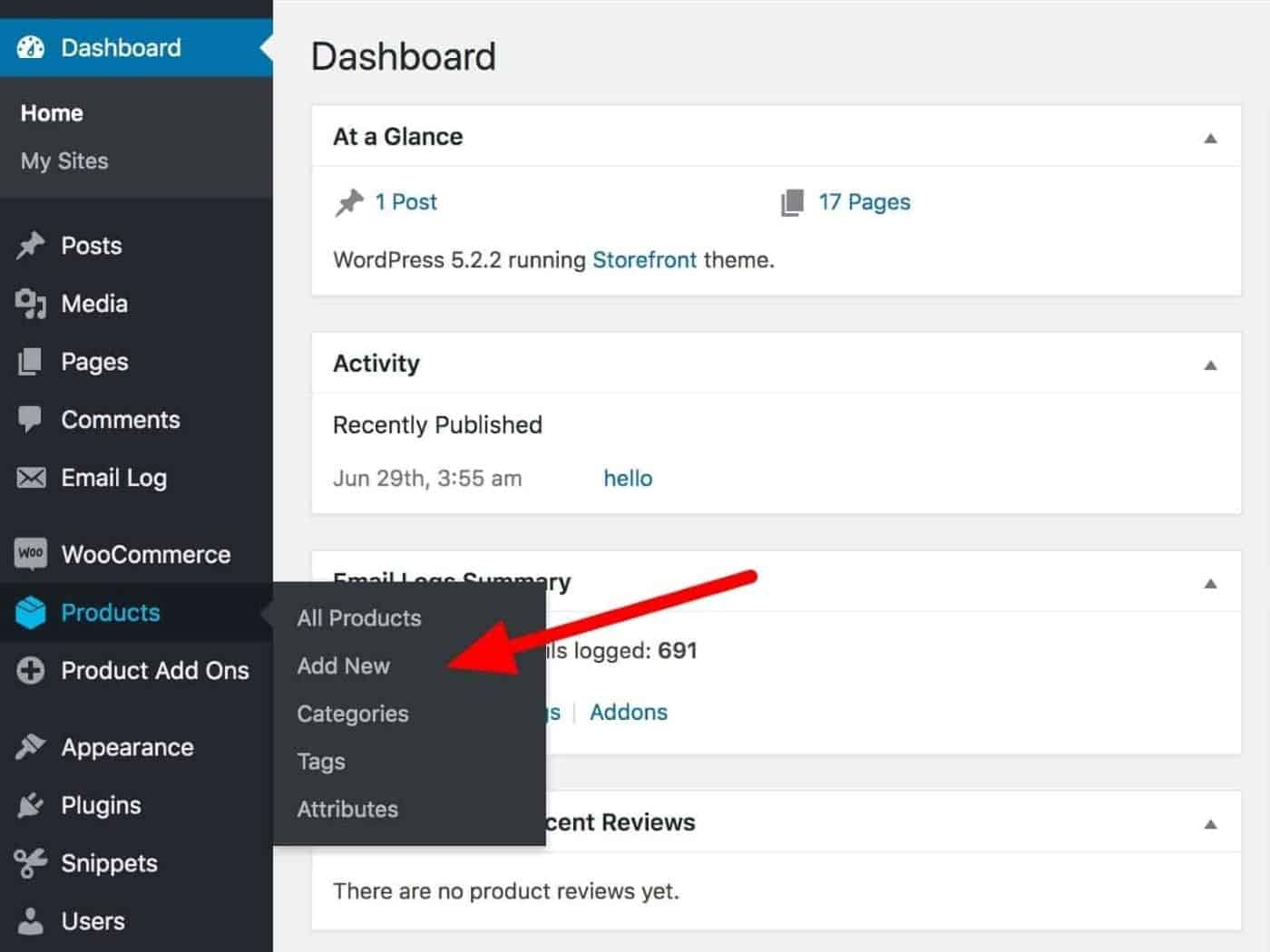Open Email Log via the envelope icon
Image resolution: width=1270 pixels, height=952 pixels.
[30, 478]
